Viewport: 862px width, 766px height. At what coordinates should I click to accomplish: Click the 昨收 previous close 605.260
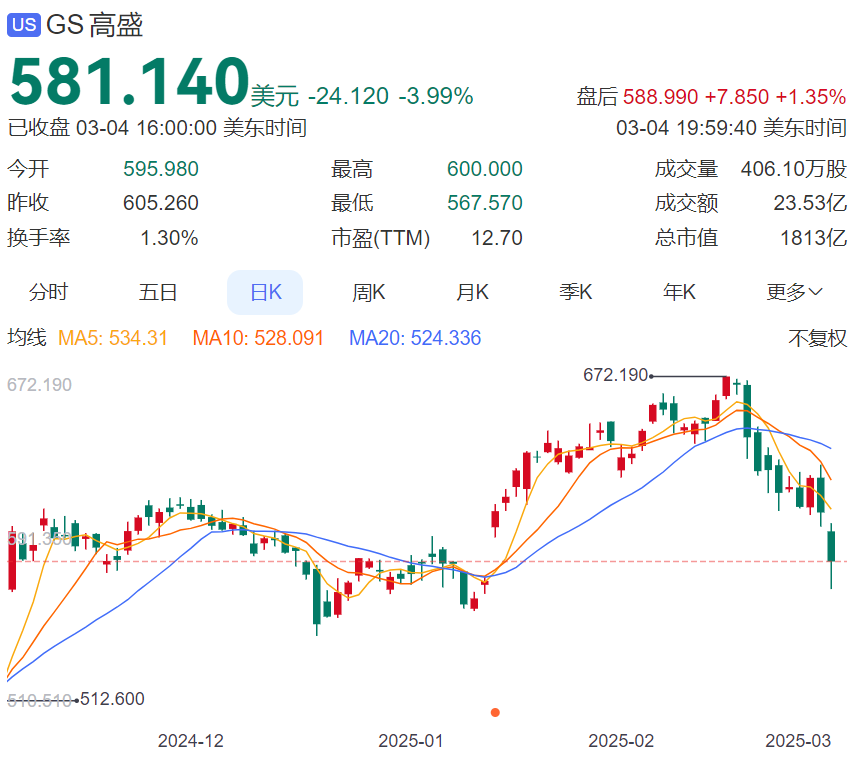coord(161,203)
